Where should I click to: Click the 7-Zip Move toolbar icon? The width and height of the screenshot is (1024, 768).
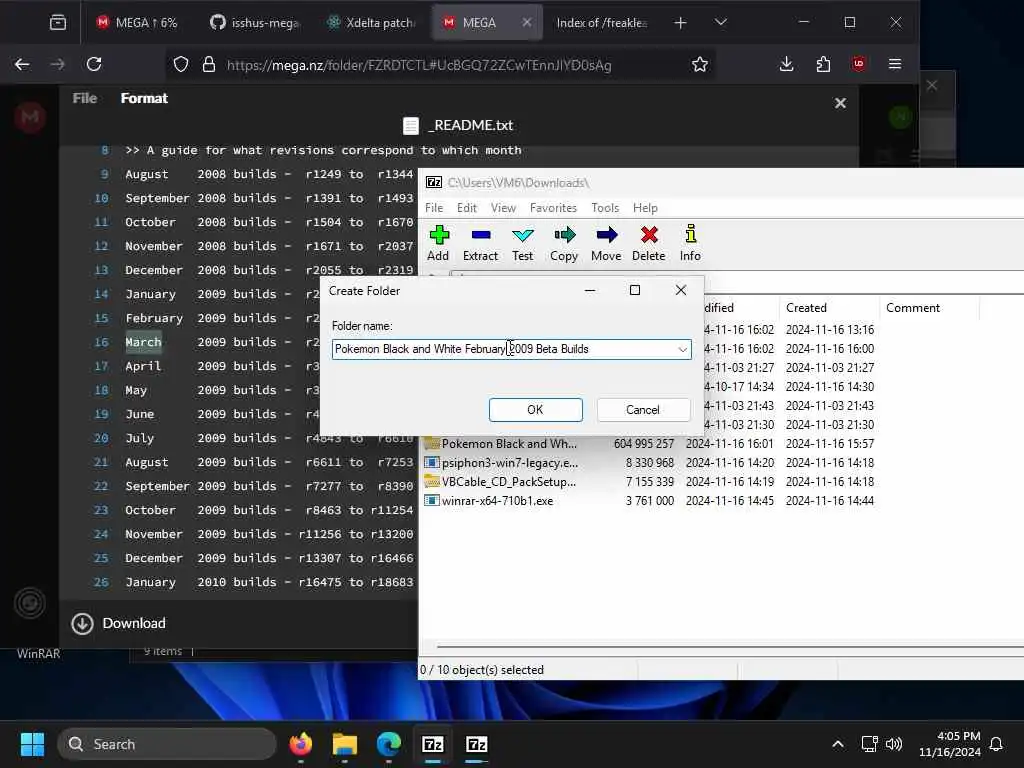coord(606,242)
